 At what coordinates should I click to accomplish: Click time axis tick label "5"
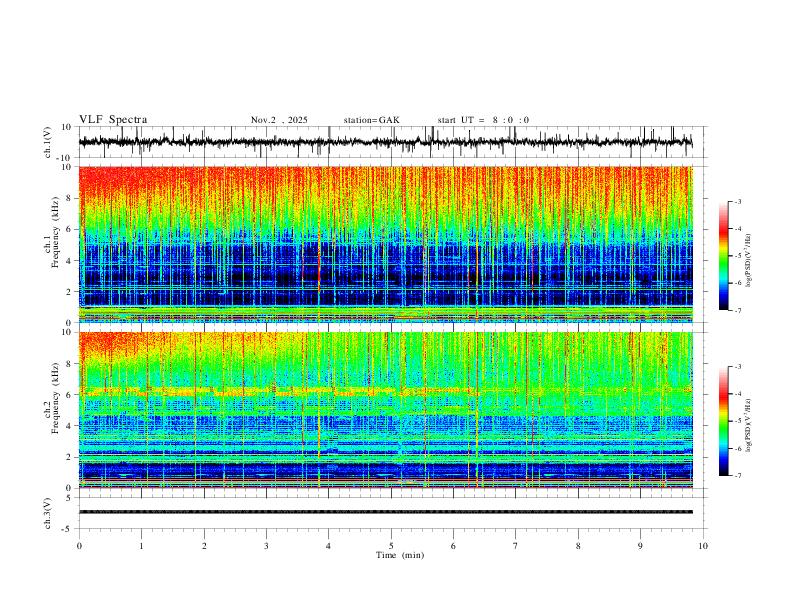(391, 546)
